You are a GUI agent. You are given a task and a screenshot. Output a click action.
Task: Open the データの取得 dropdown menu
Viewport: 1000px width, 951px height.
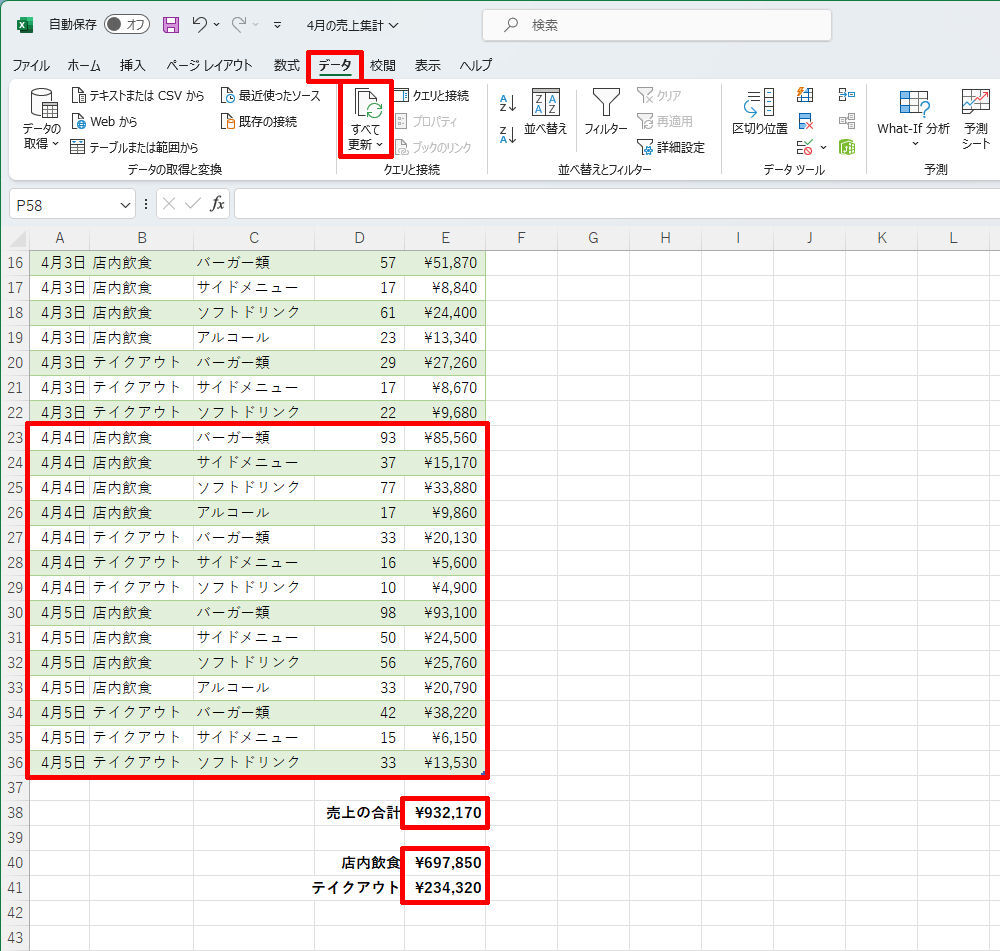(42, 144)
